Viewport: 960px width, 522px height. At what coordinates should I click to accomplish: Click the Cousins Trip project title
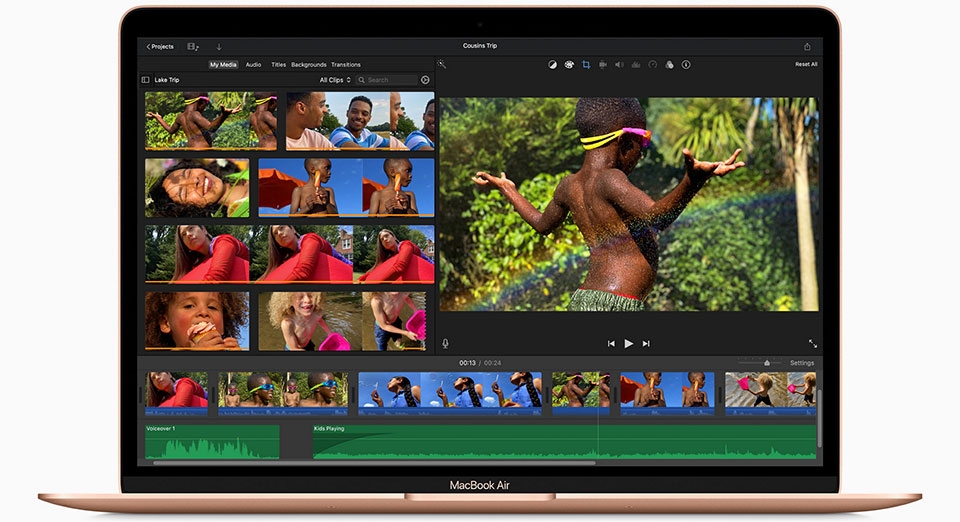click(479, 46)
